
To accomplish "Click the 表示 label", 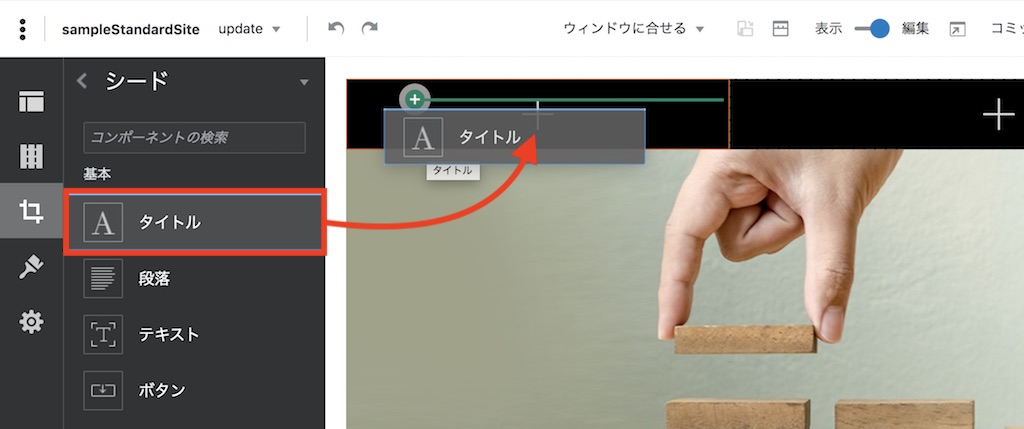I will (828, 29).
